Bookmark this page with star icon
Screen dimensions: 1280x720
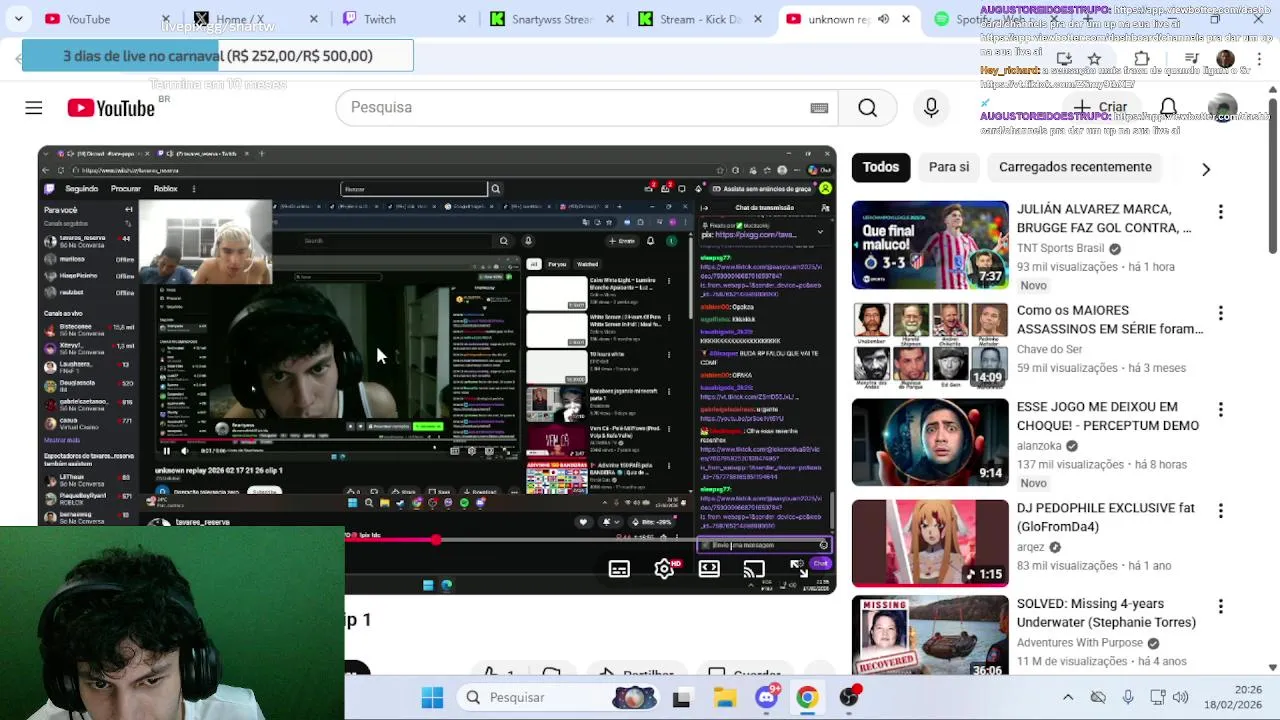click(x=1094, y=59)
